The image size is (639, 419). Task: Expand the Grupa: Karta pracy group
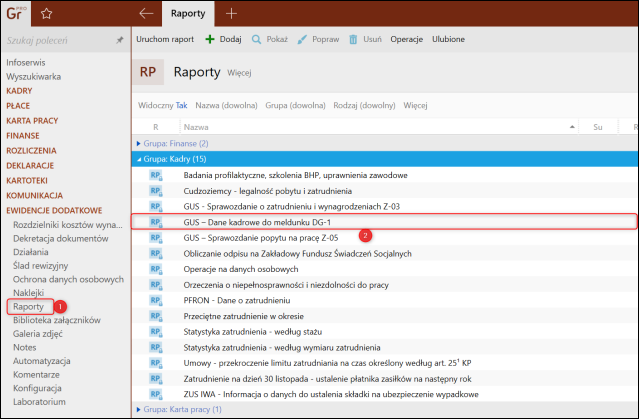138,409
